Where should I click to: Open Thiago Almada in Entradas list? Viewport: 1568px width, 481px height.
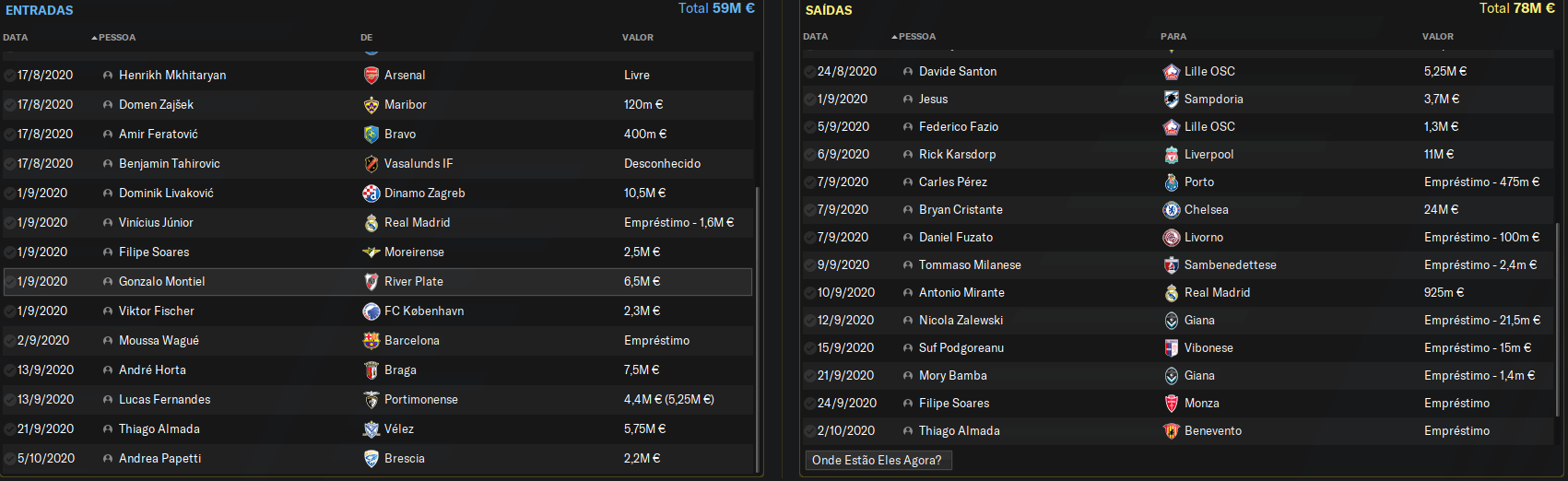pyautogui.click(x=159, y=429)
